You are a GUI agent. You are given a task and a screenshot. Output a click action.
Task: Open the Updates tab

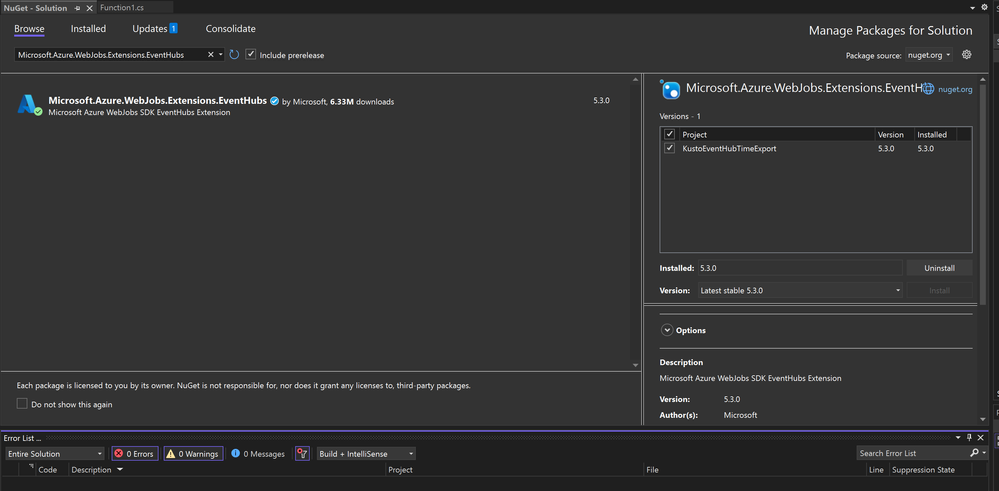[150, 29]
